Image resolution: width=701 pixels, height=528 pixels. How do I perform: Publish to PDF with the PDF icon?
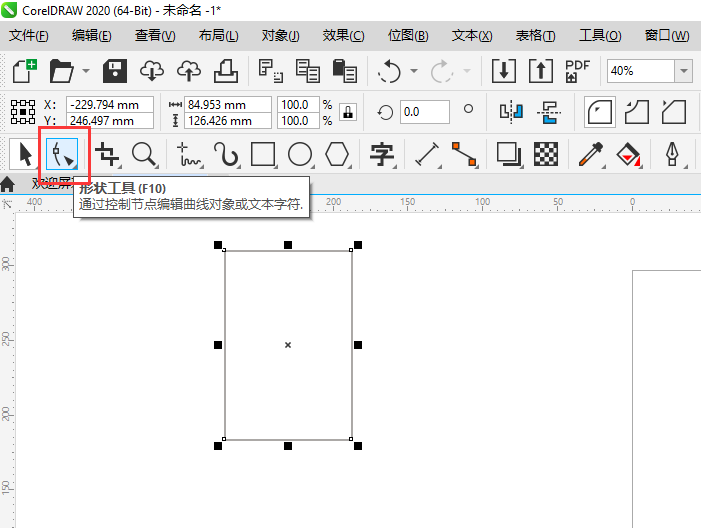577,71
